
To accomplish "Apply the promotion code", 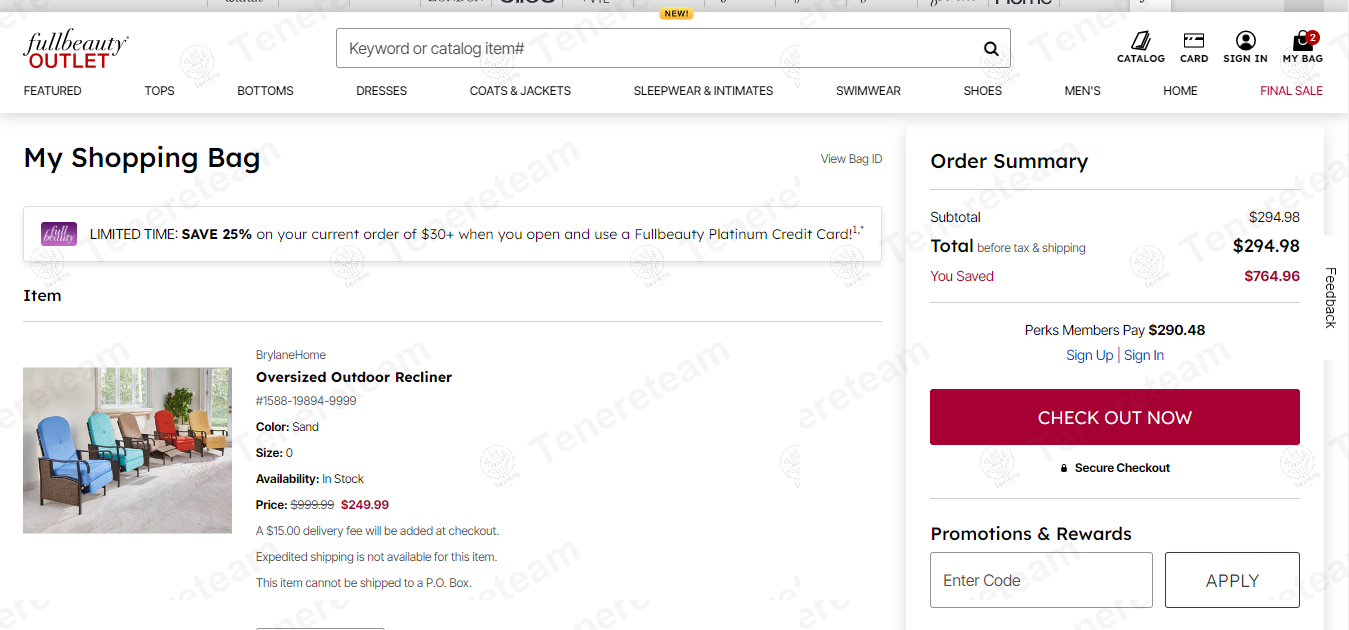I will [1232, 580].
